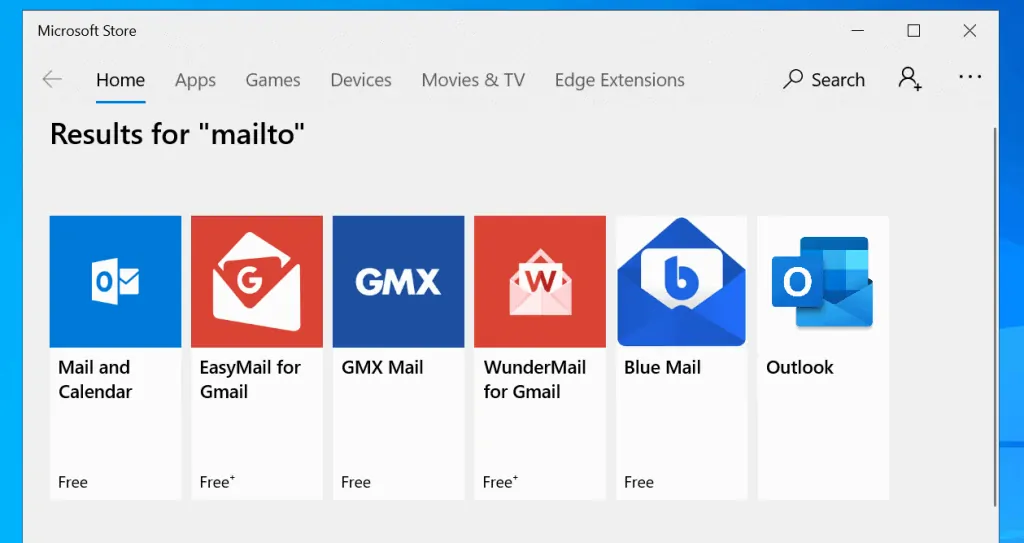1024x543 pixels.
Task: Go back using the back arrow
Action: pos(52,80)
